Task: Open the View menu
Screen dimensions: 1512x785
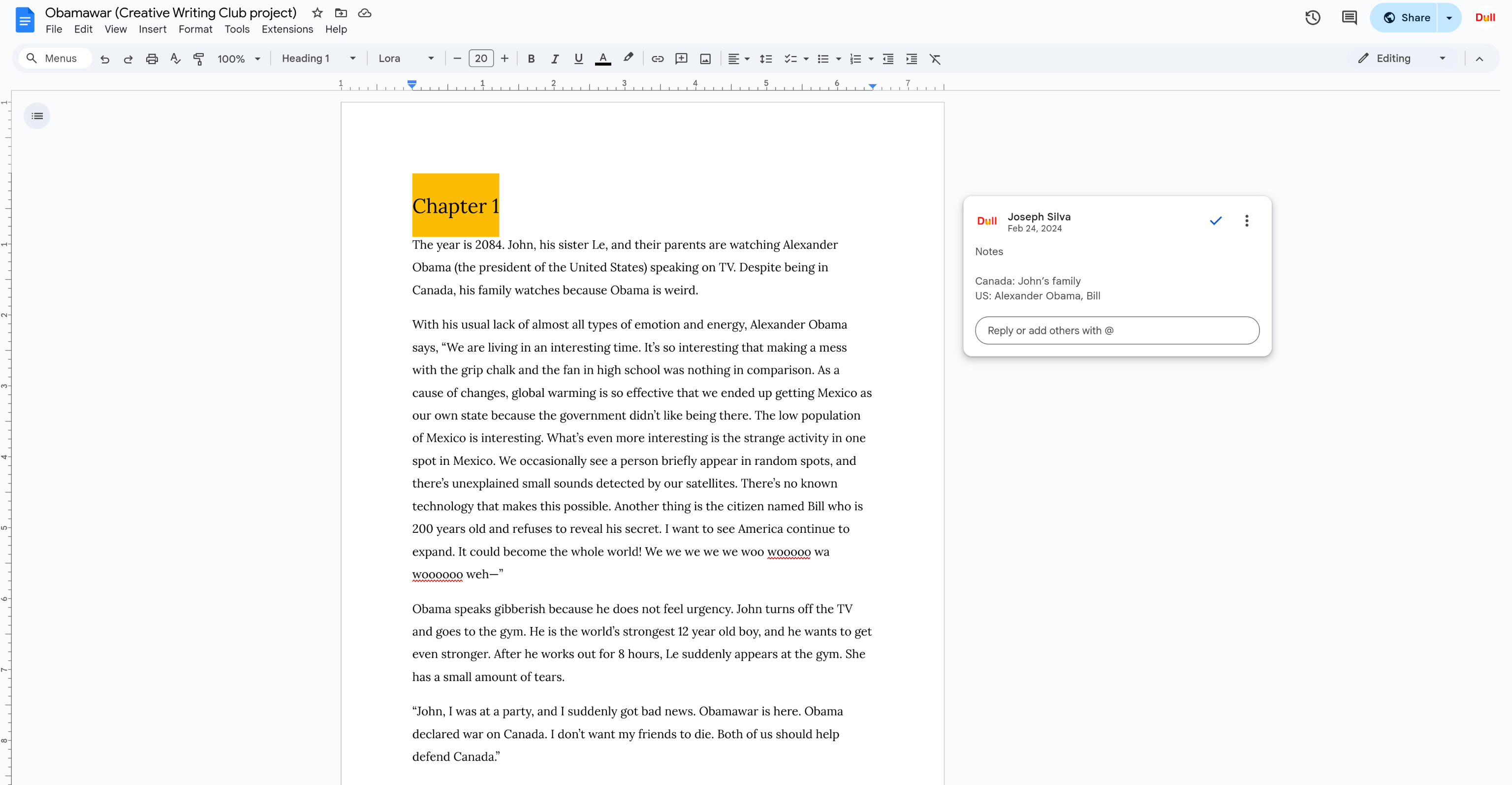Action: 116,30
